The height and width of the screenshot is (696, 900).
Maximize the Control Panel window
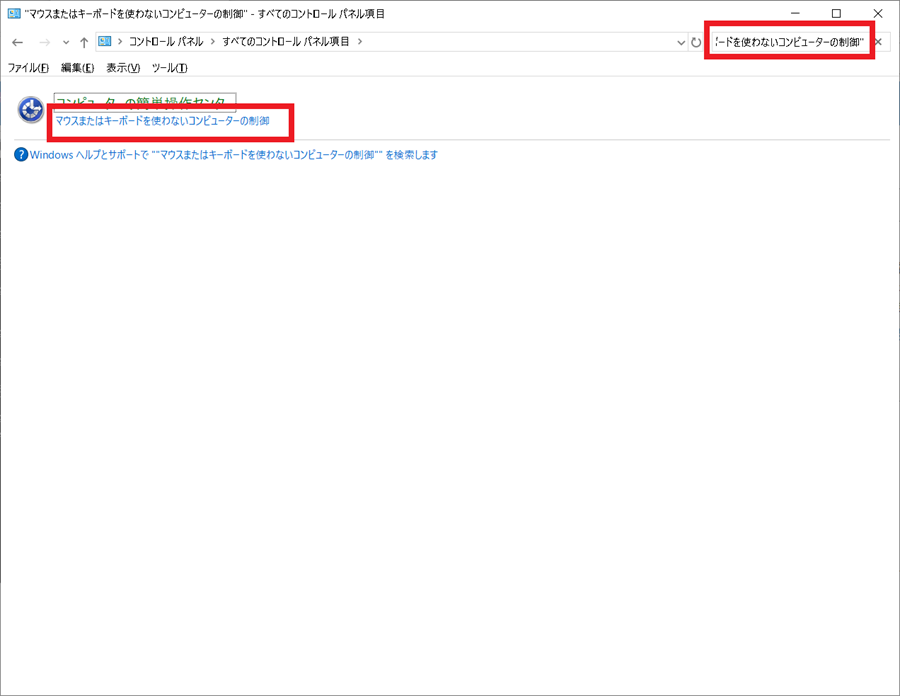click(x=836, y=13)
